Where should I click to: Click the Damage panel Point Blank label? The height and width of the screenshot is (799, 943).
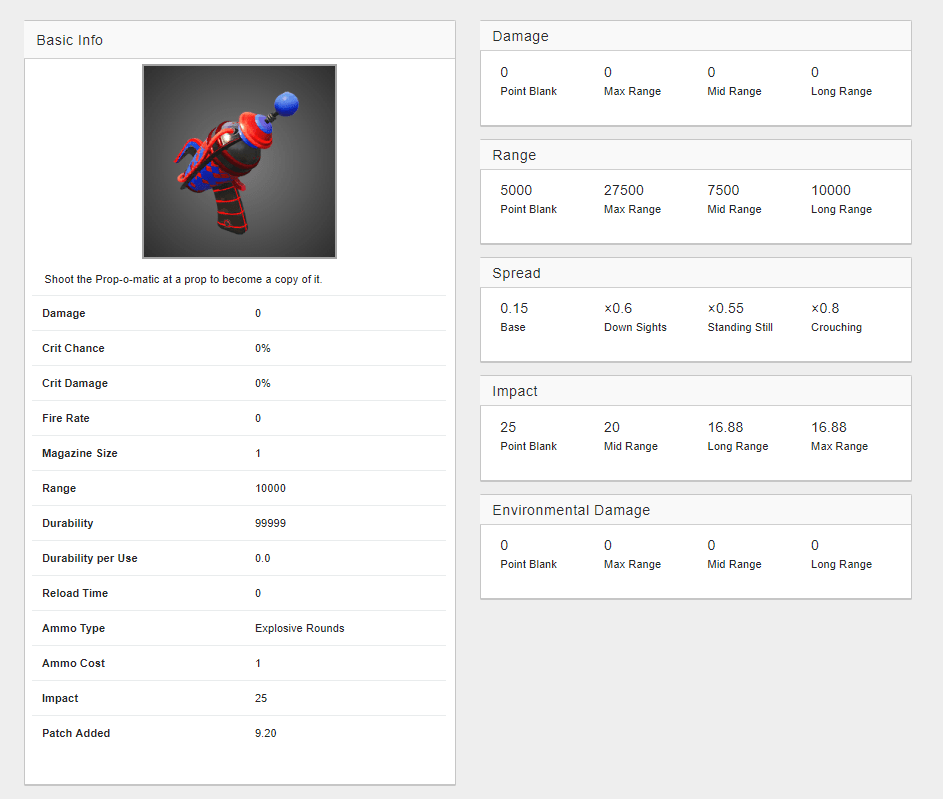coord(528,91)
